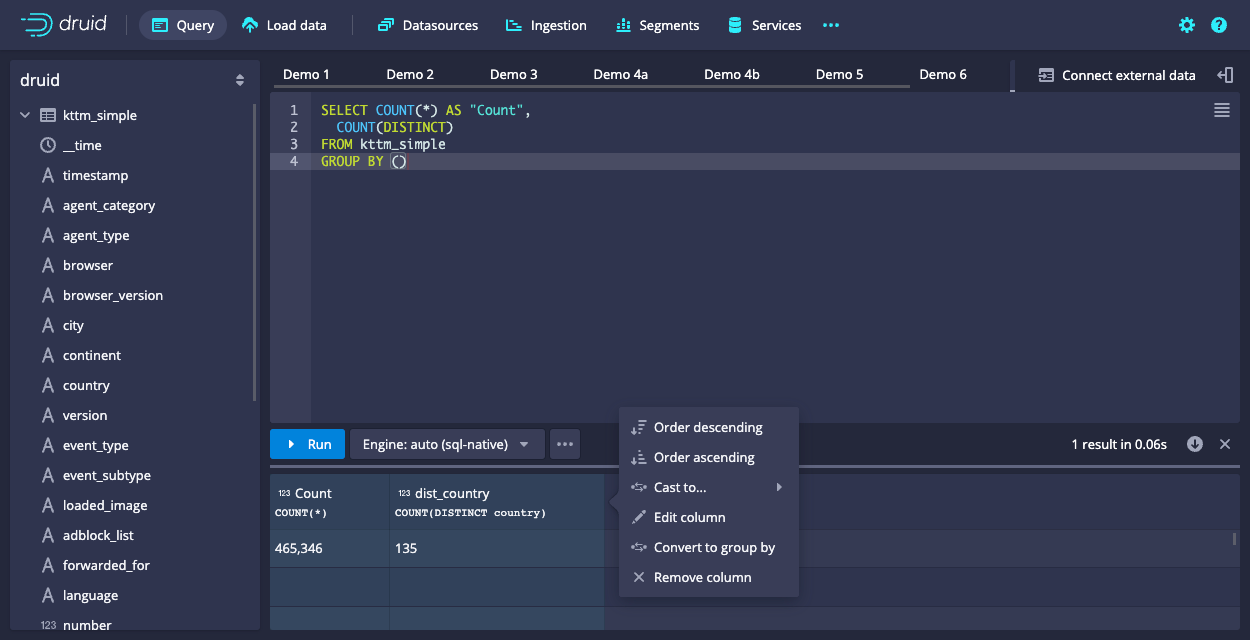Screen dimensions: 1250x640
Task: Switch to the Demo 4a tab
Action: coord(620,75)
